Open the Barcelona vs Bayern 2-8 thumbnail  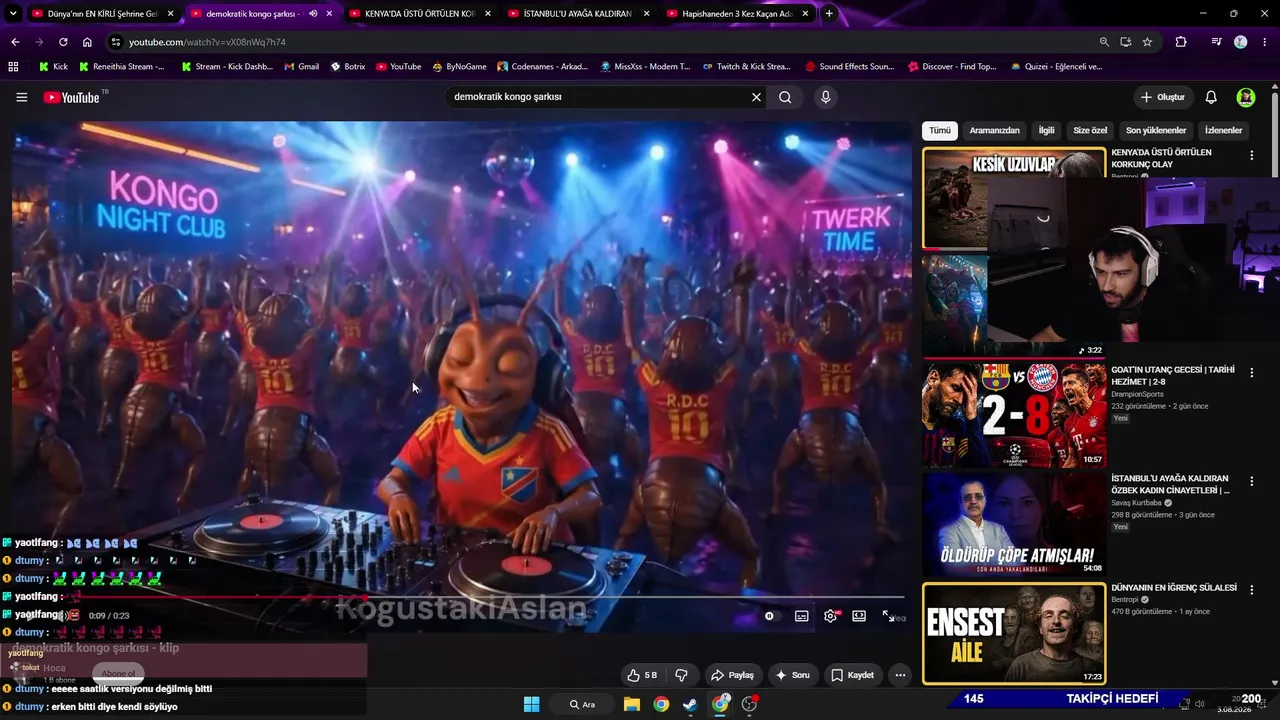click(1014, 414)
